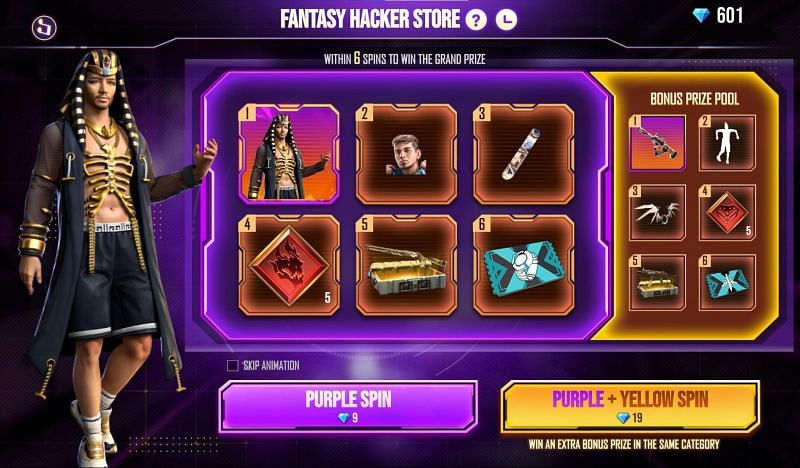Select the bonus teal voucher slot 6
The height and width of the screenshot is (468, 800).
(727, 282)
